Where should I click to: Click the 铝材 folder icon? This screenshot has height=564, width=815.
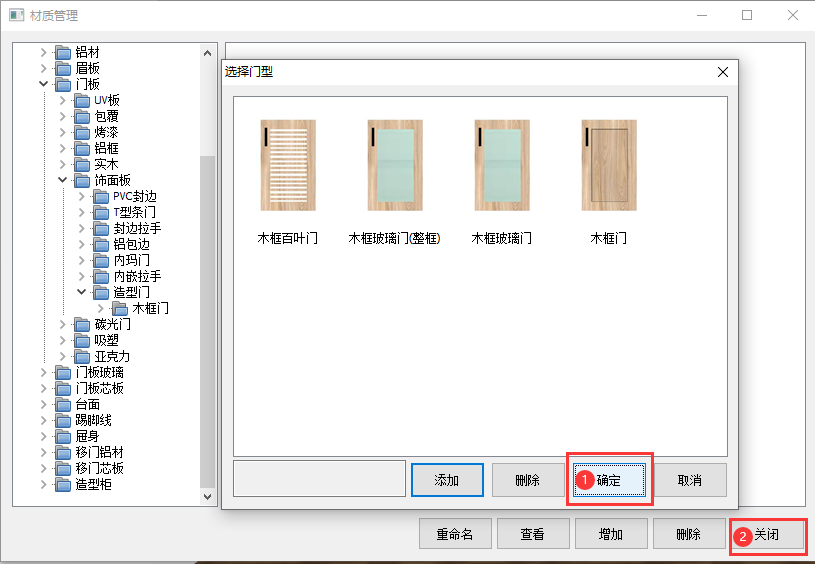(63, 53)
